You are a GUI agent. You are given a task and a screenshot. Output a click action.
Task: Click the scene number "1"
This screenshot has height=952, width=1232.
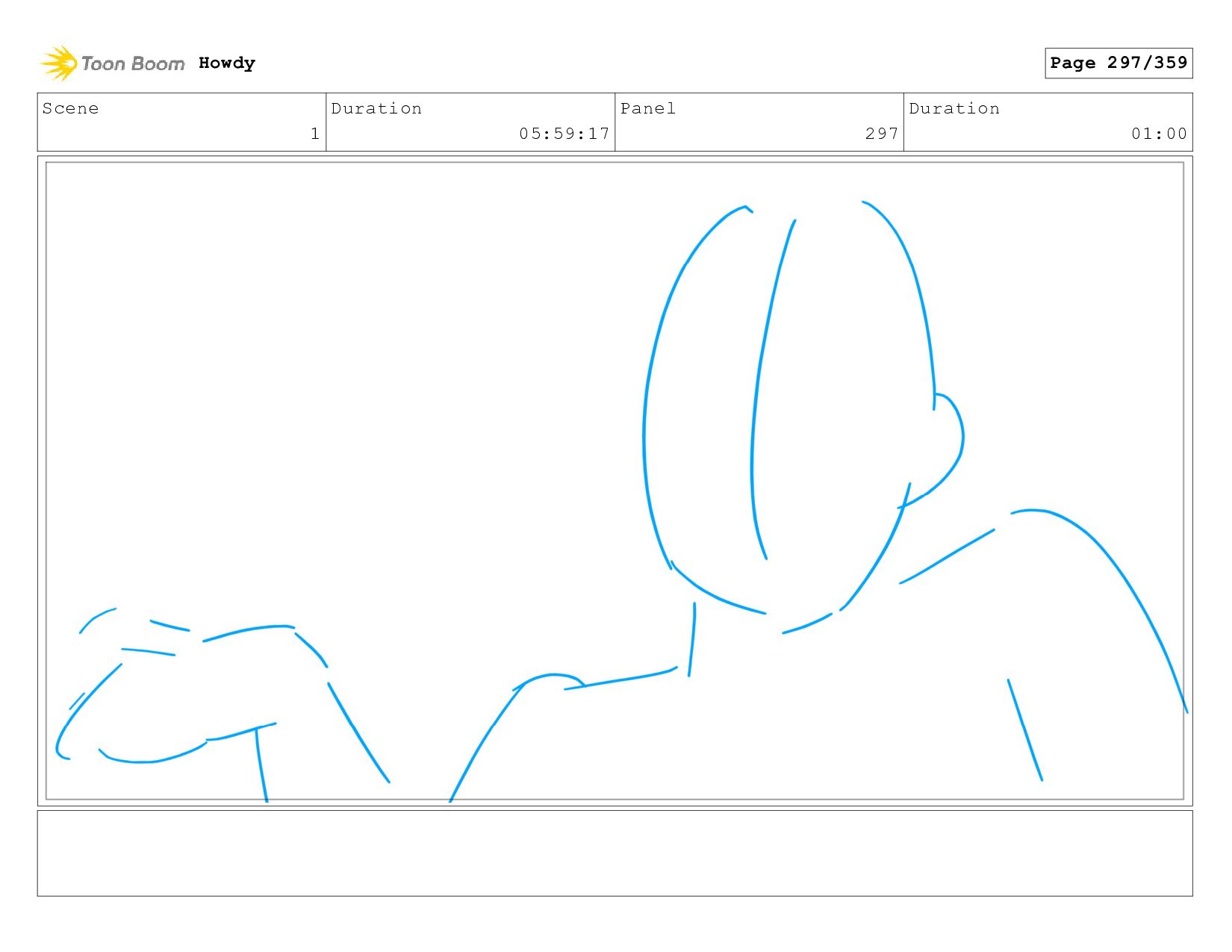coord(315,134)
